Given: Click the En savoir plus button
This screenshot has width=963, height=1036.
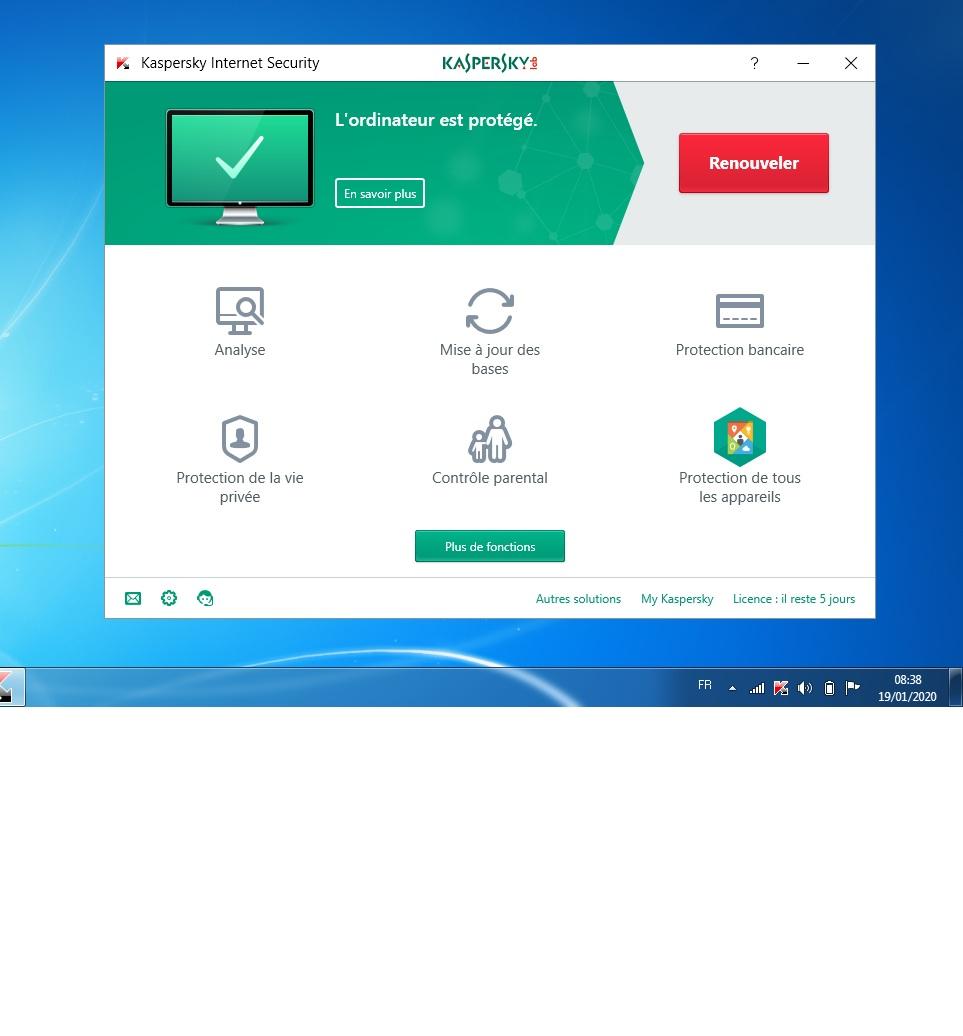Looking at the screenshot, I should tap(380, 194).
